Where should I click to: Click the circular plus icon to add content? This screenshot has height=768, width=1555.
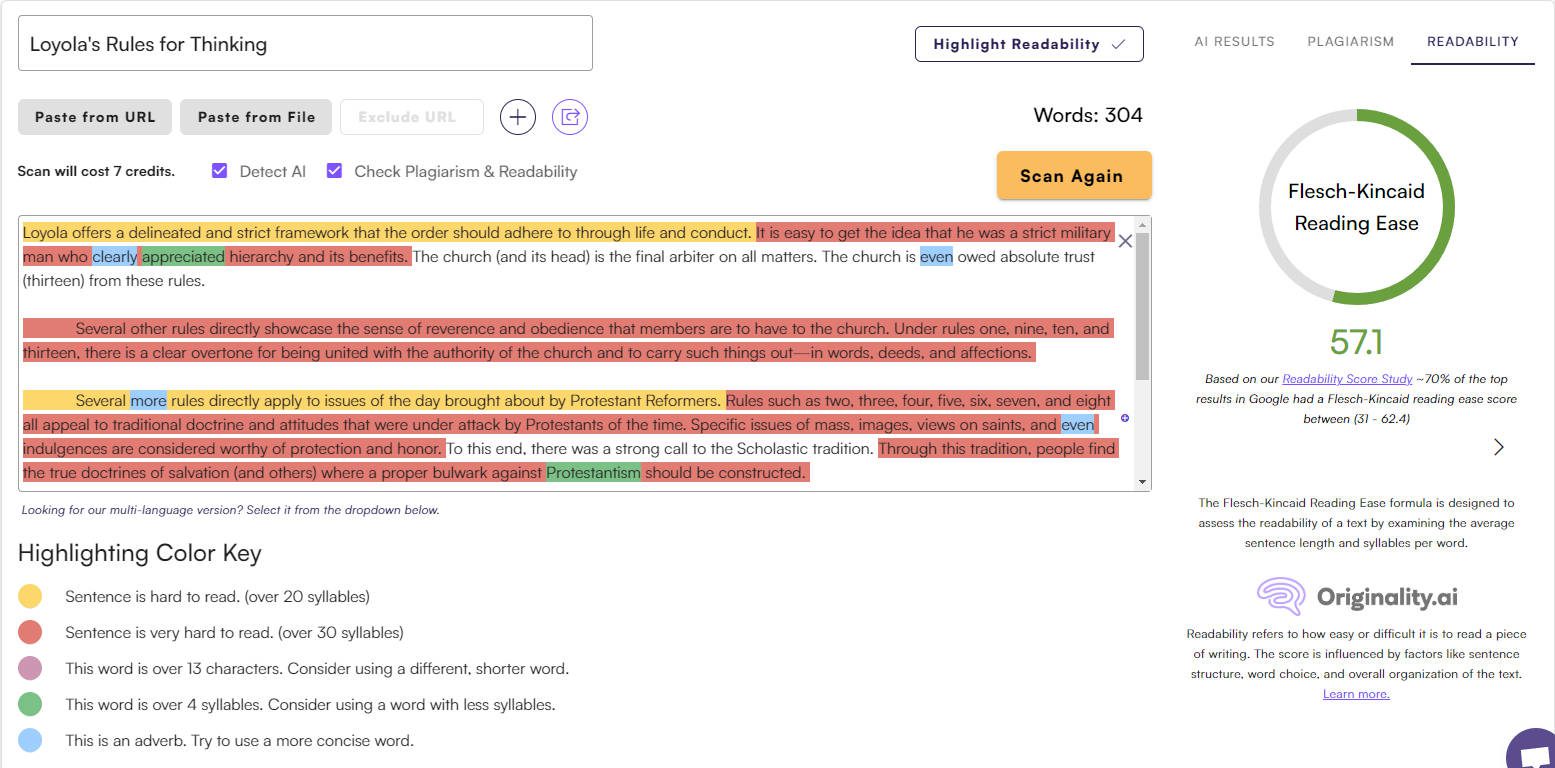click(x=517, y=116)
